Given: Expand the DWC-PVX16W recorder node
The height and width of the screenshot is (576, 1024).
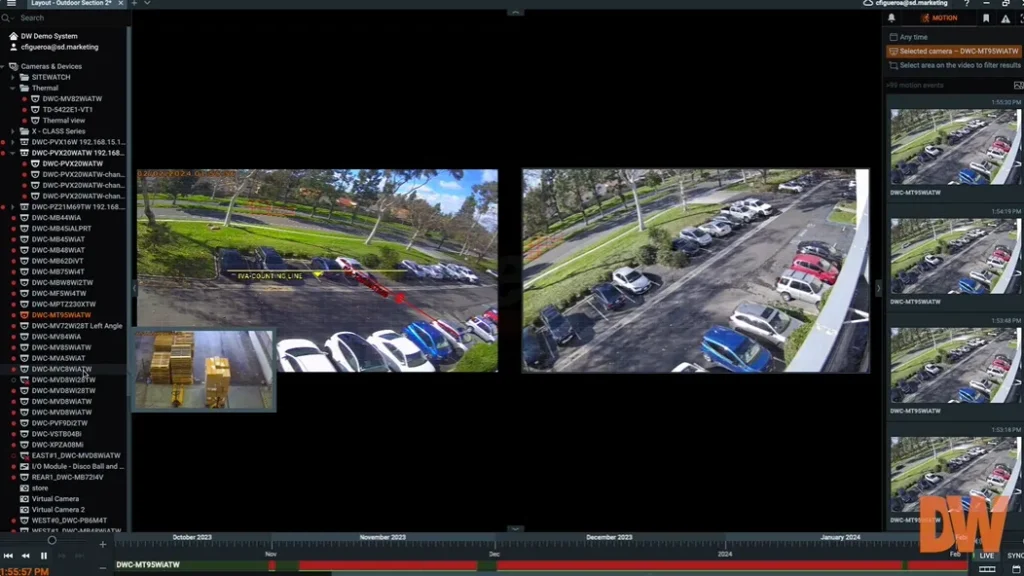Looking at the screenshot, I should pos(12,142).
